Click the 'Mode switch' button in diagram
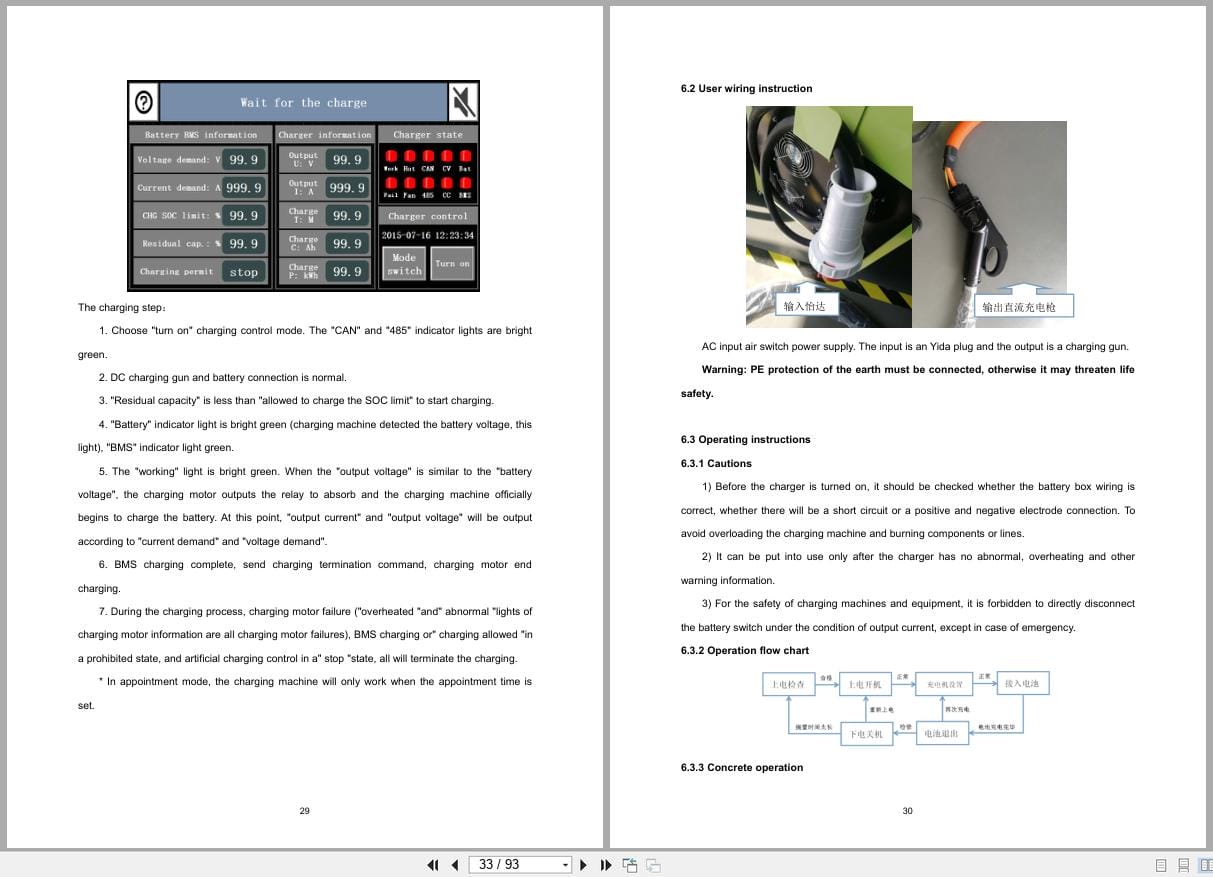The height and width of the screenshot is (877, 1213). coord(404,264)
